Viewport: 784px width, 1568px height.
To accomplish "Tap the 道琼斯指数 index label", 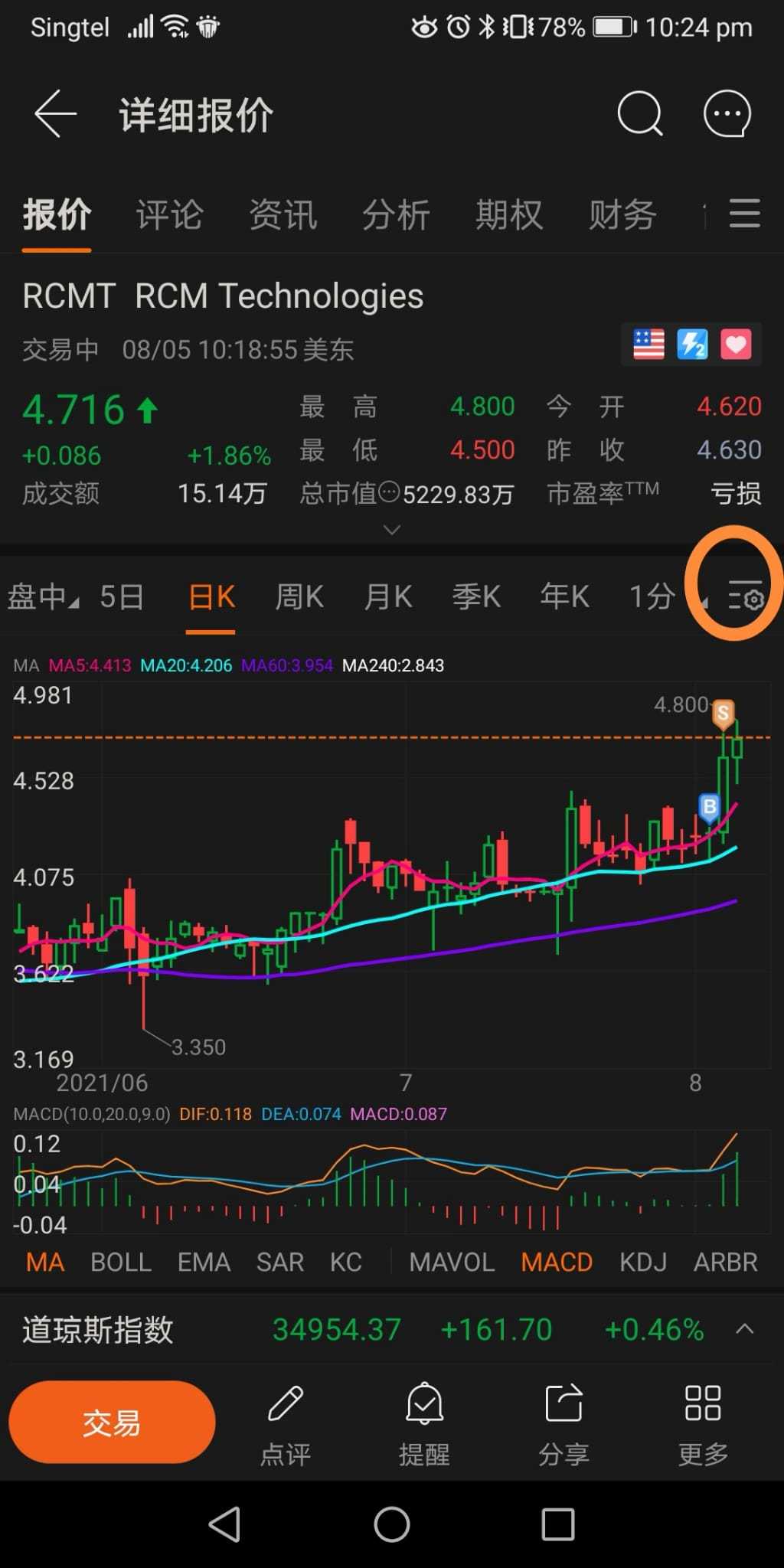I will tap(98, 1330).
